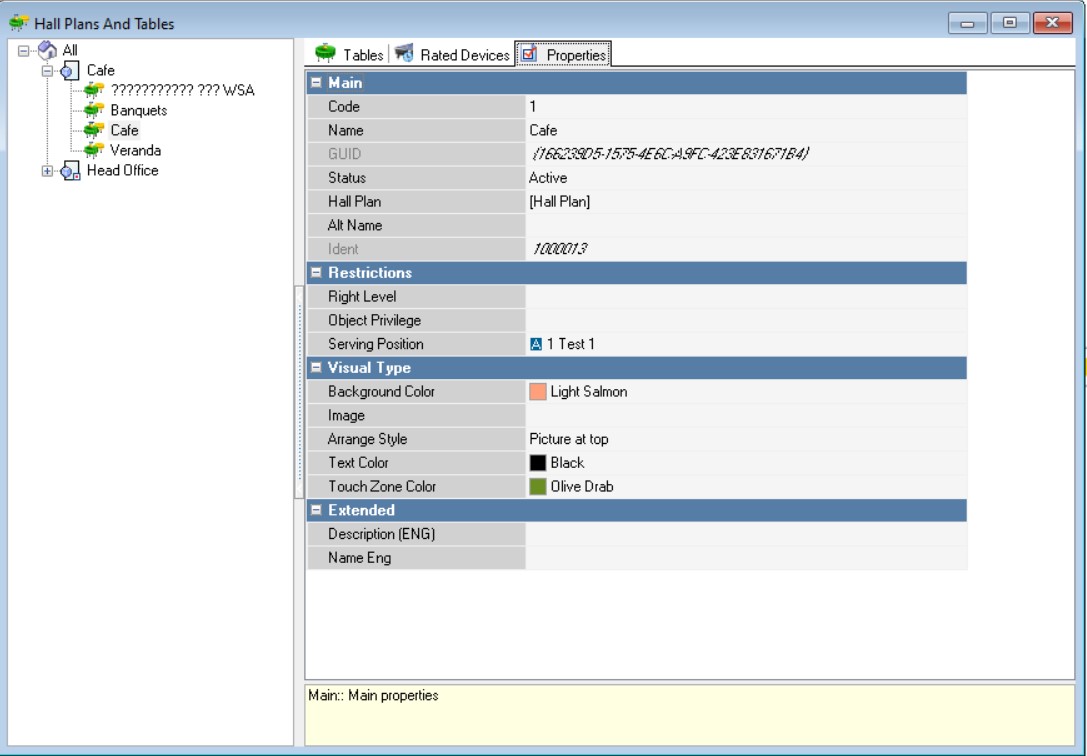Click the Light Salmon background color swatch
This screenshot has width=1087, height=756.
pos(538,392)
